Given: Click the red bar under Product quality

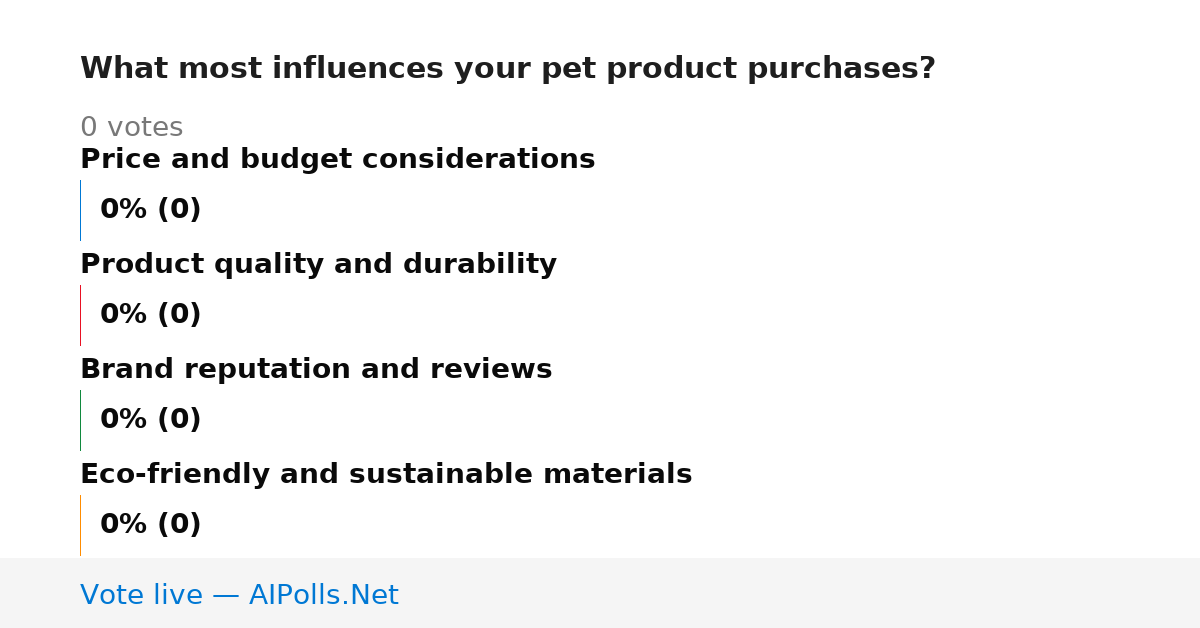Looking at the screenshot, I should click(80, 315).
